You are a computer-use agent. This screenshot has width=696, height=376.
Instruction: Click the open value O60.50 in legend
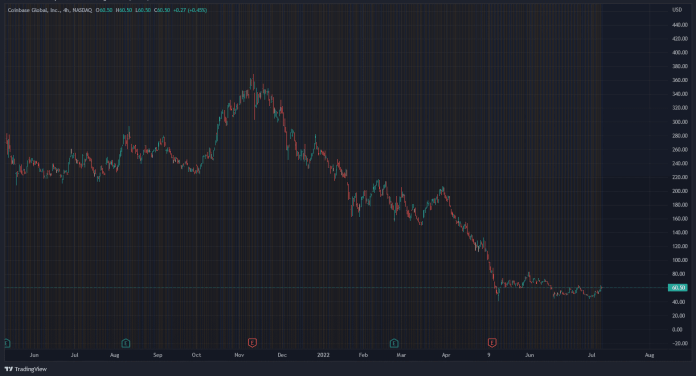[x=104, y=10]
